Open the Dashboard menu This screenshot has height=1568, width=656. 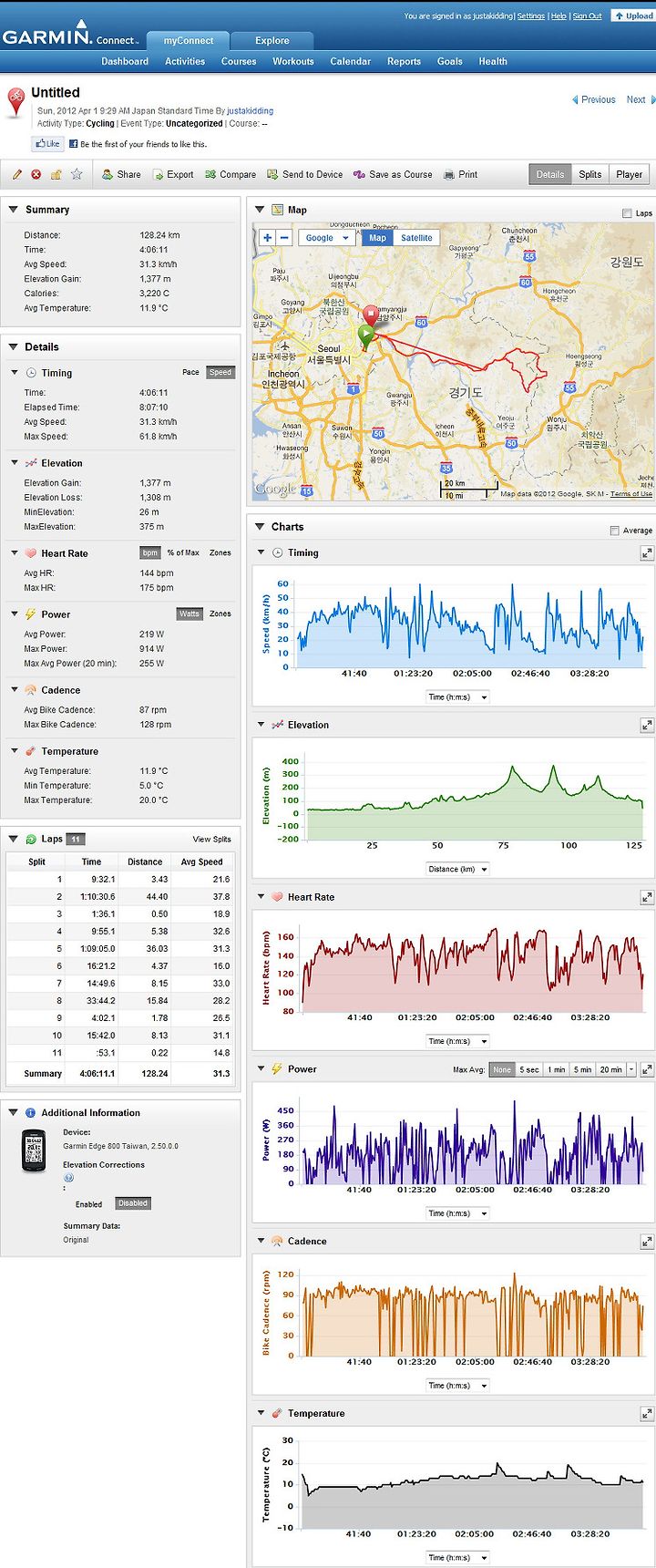pos(125,61)
